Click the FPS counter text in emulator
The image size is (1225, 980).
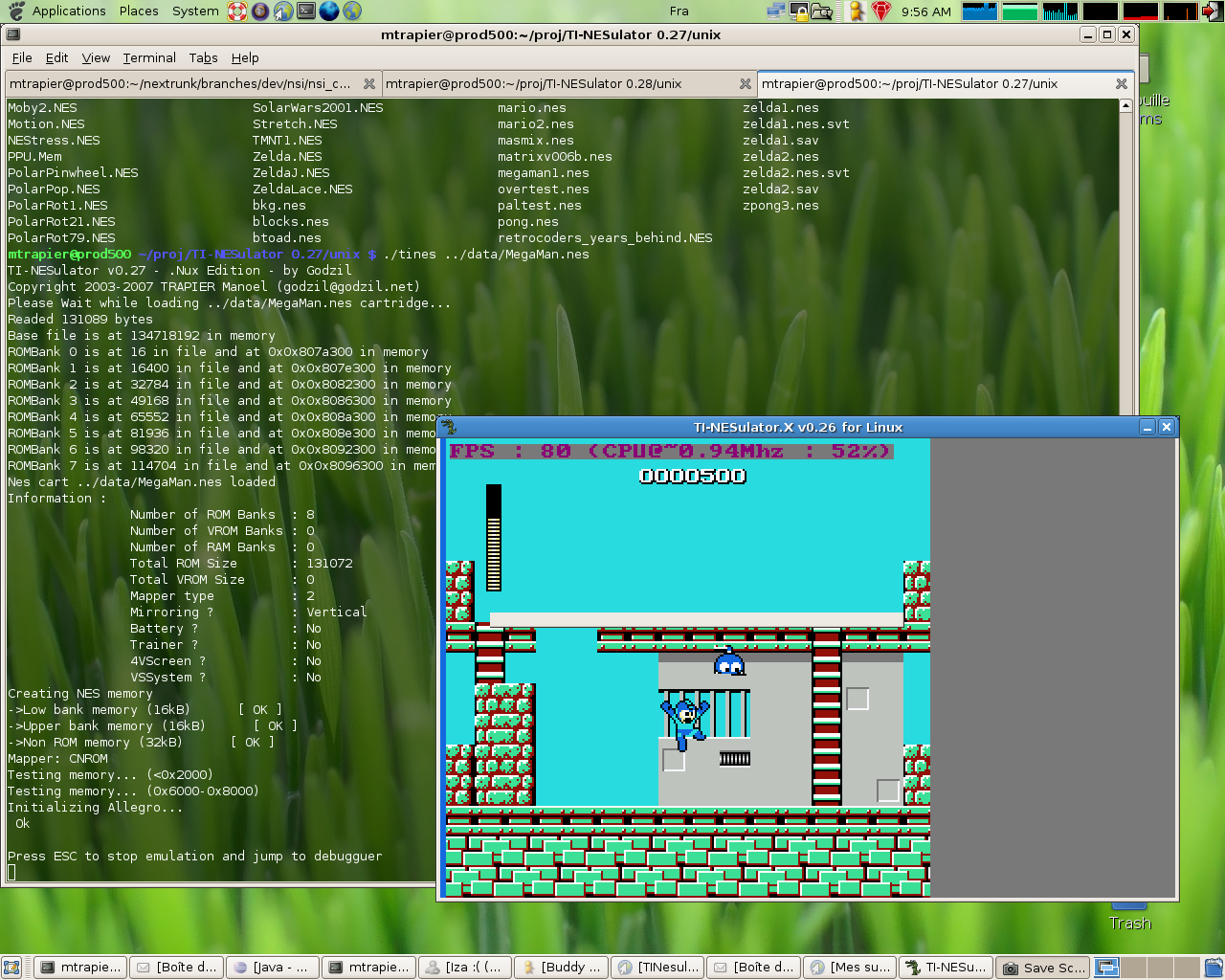(x=671, y=451)
